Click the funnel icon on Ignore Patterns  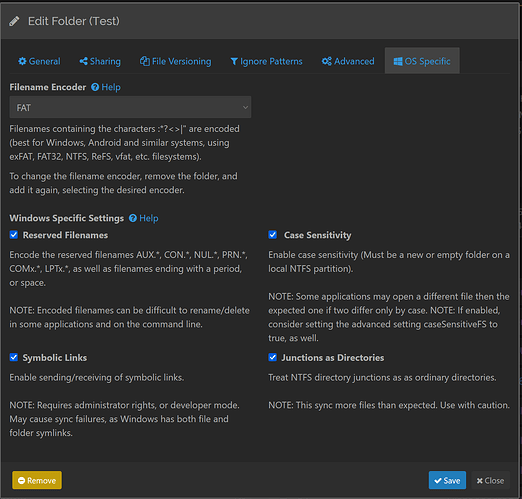234,61
